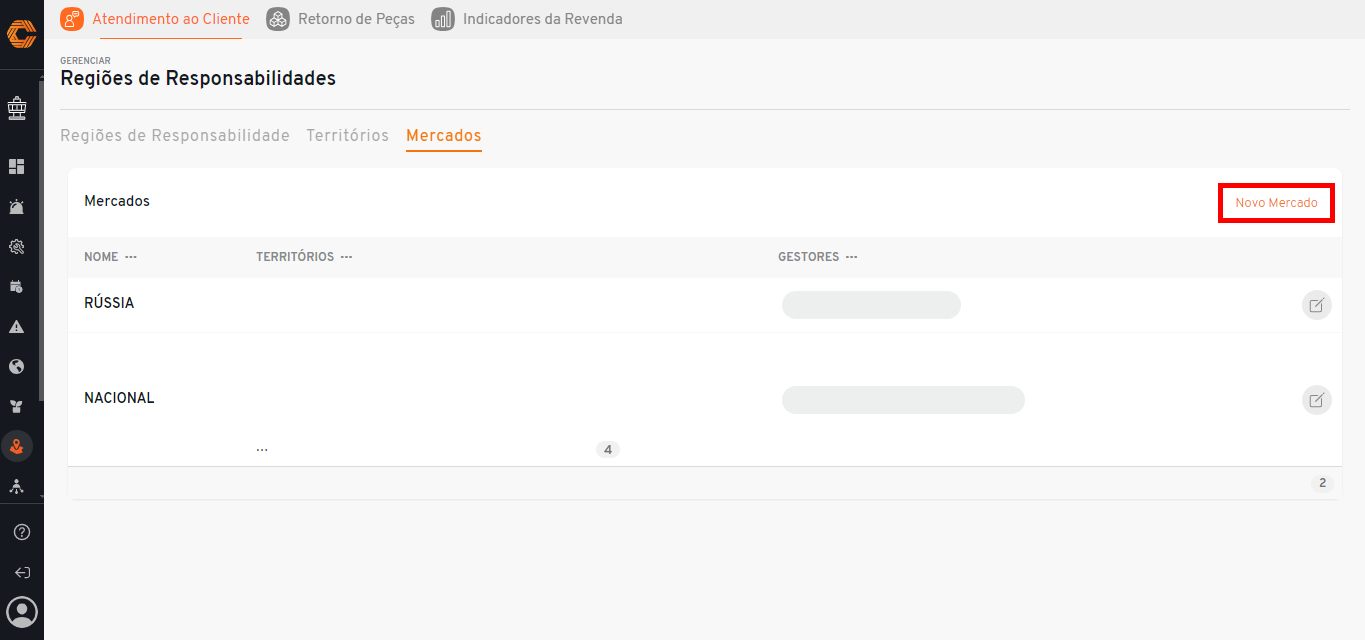Open TERRITÓRIOS column options ellipsis

[346, 257]
